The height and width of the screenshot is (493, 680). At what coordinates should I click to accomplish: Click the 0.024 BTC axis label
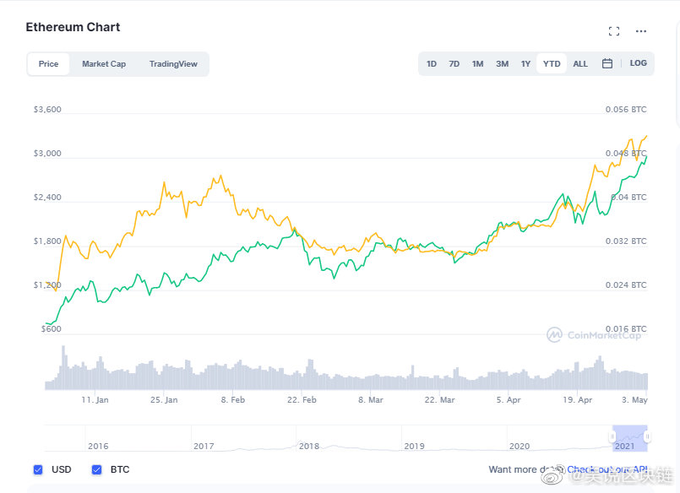(x=626, y=285)
